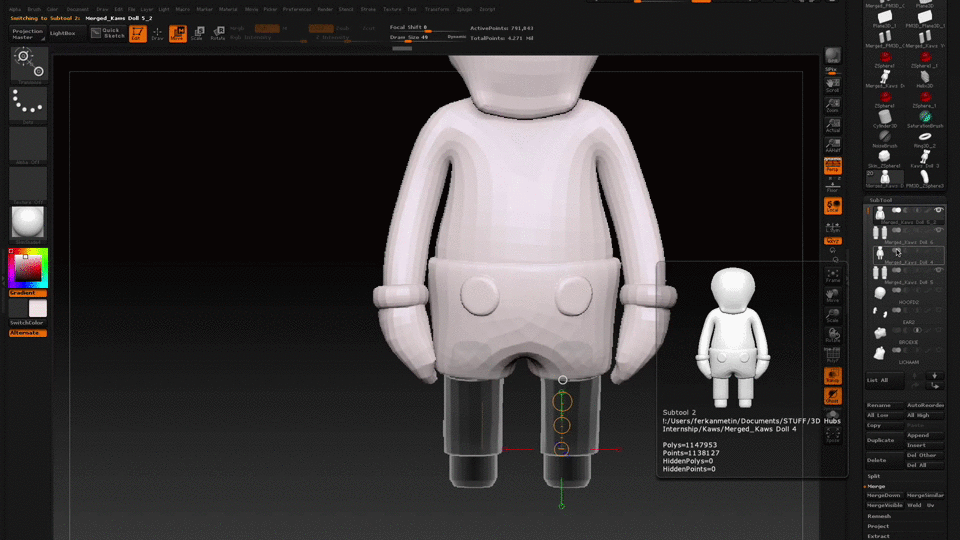Click the BPR render button

[833, 56]
